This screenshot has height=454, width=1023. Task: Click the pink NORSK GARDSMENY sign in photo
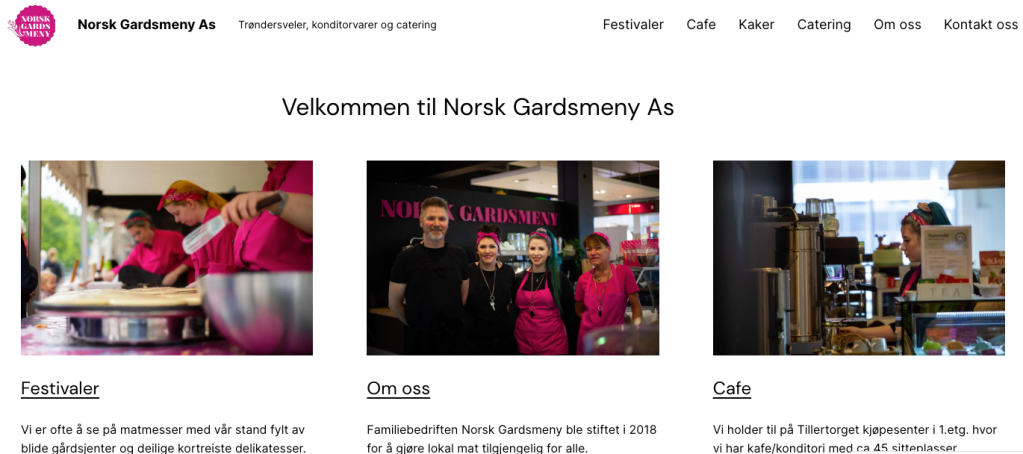(x=469, y=213)
